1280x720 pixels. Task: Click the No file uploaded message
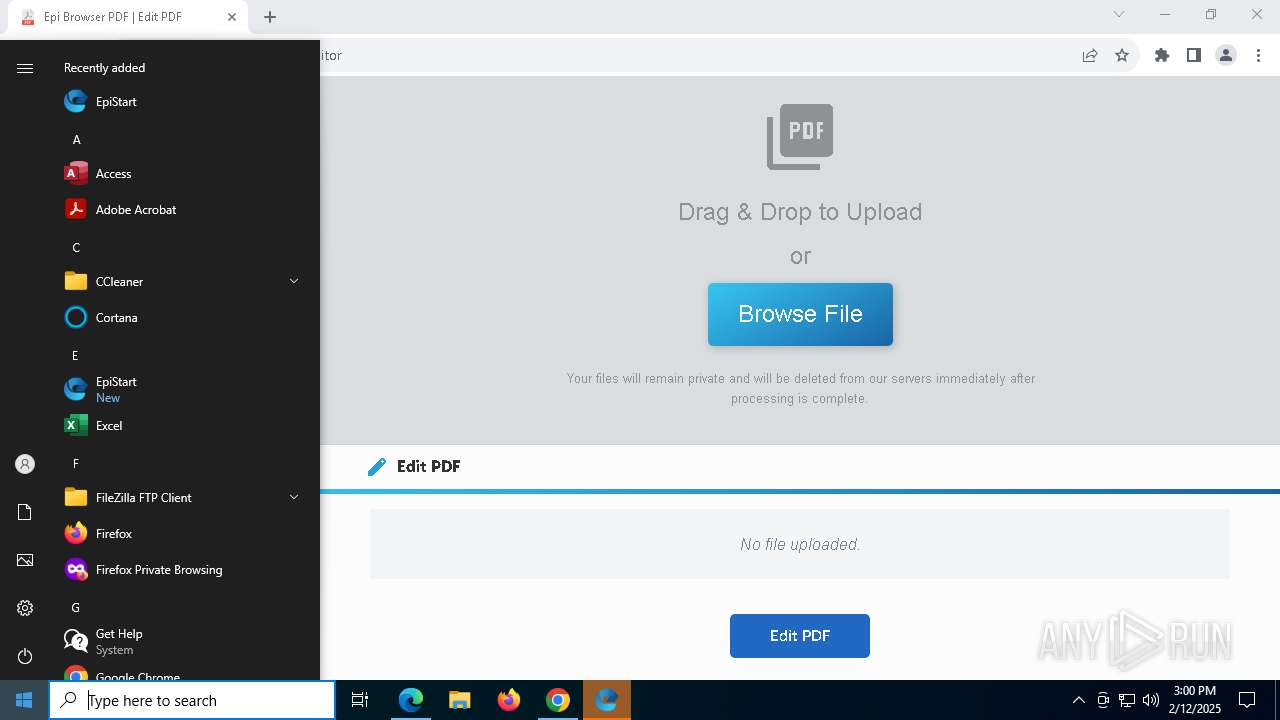(x=800, y=544)
